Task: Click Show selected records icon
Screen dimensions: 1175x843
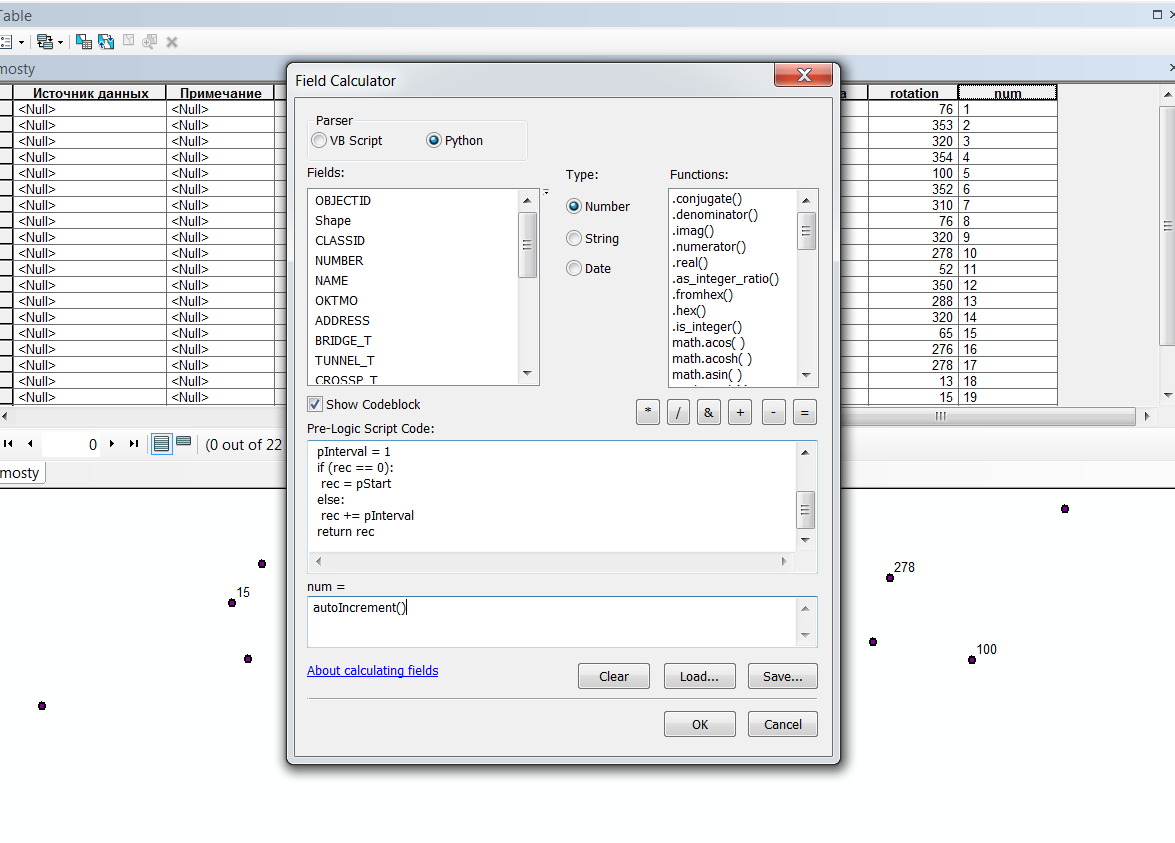Action: coord(184,442)
